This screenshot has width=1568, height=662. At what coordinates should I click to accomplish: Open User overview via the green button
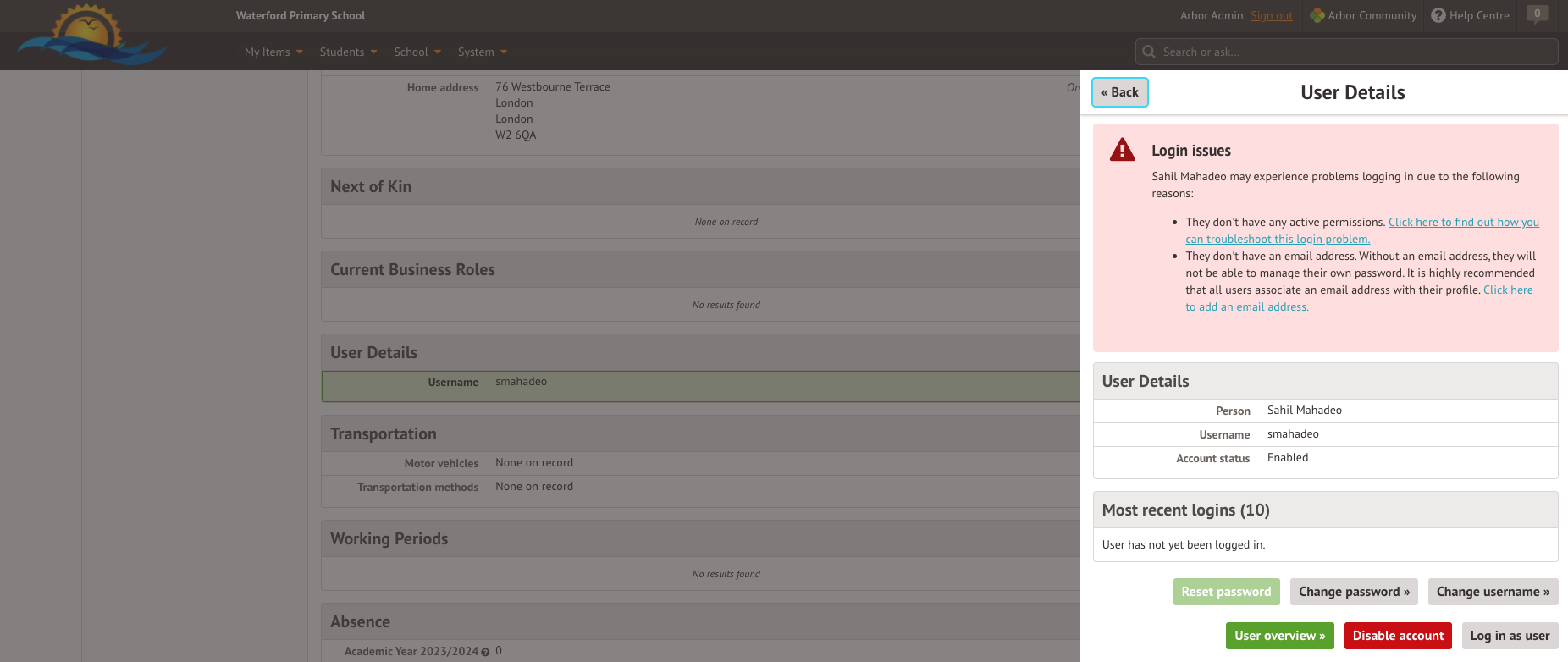click(x=1279, y=636)
